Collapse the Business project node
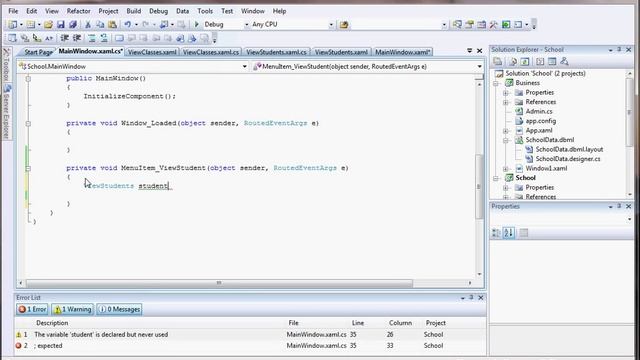The height and width of the screenshot is (360, 640). [x=496, y=83]
